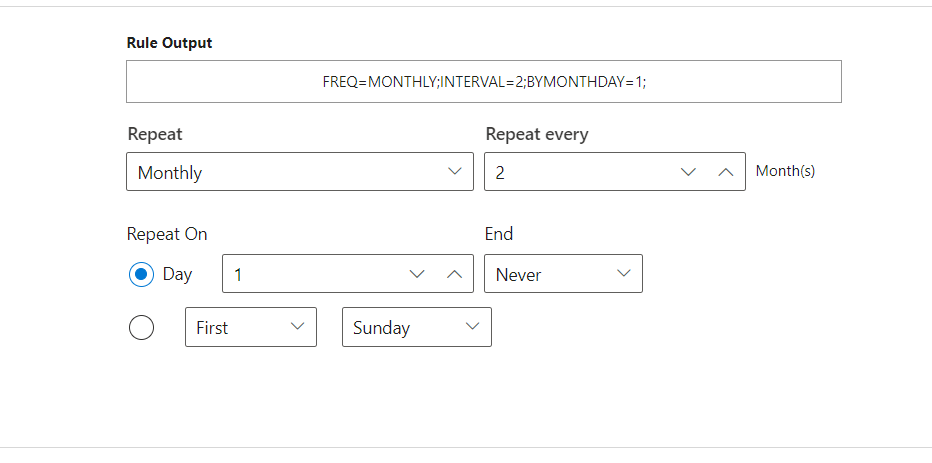Open the Repeat Monthly dropdown
This screenshot has width=932, height=463.
coord(299,172)
